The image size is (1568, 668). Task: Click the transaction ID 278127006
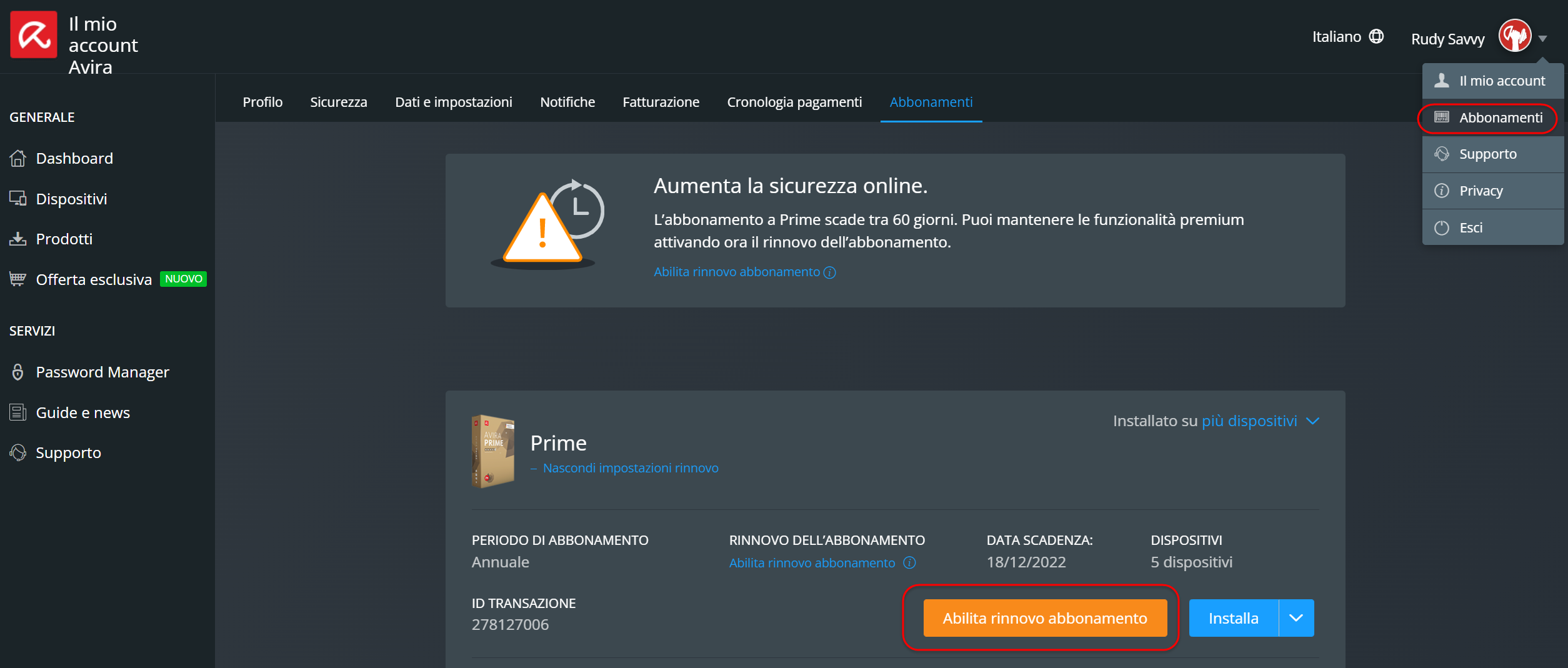click(510, 625)
